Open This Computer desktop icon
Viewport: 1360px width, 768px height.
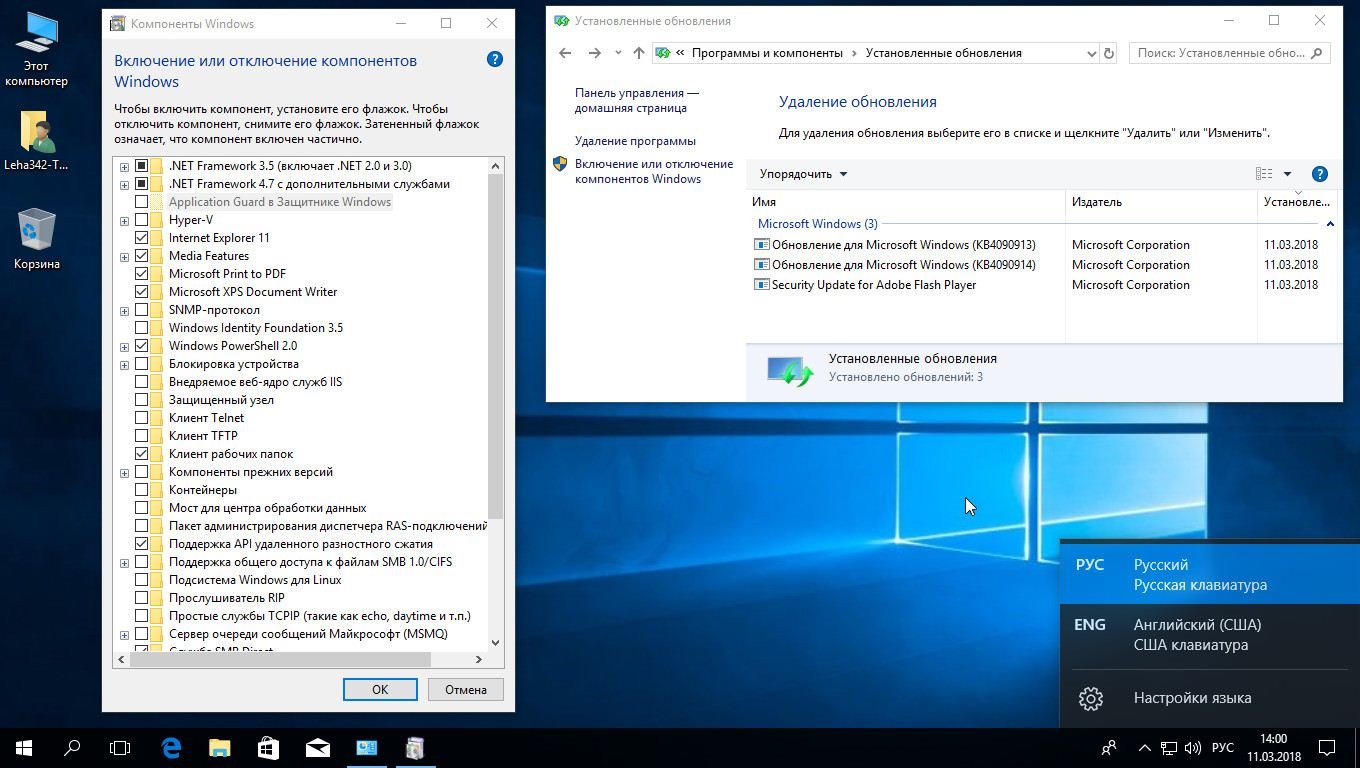[37, 48]
